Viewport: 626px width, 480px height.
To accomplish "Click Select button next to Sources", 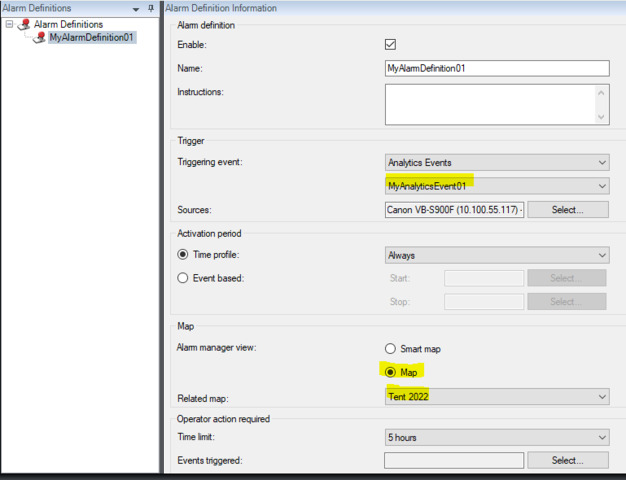I will point(568,210).
